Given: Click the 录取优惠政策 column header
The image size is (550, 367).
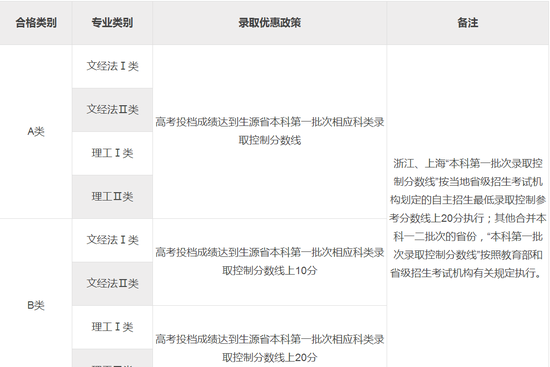Looking at the screenshot, I should click(269, 23).
